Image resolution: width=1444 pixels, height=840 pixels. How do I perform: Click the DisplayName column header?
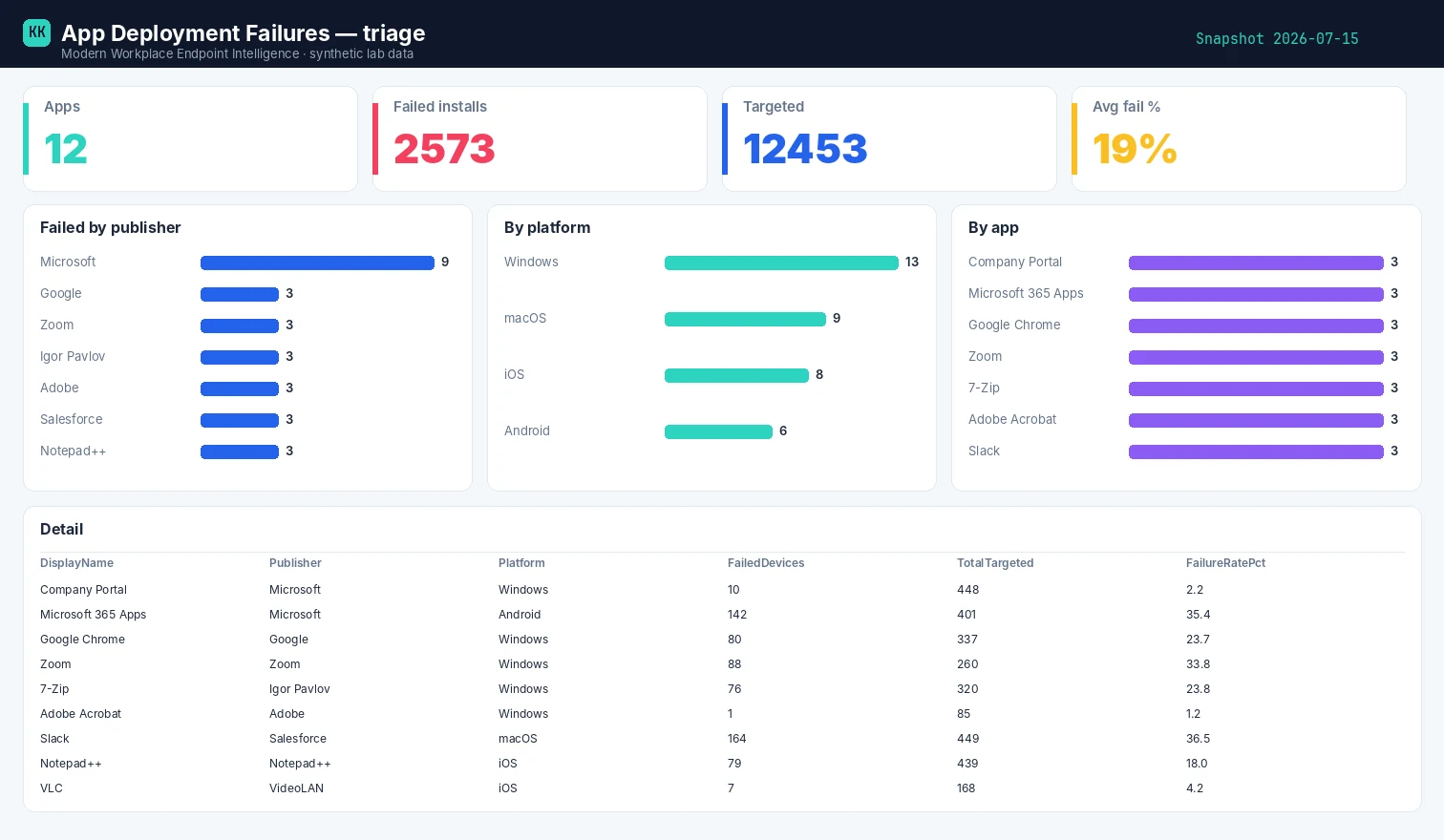click(x=76, y=563)
